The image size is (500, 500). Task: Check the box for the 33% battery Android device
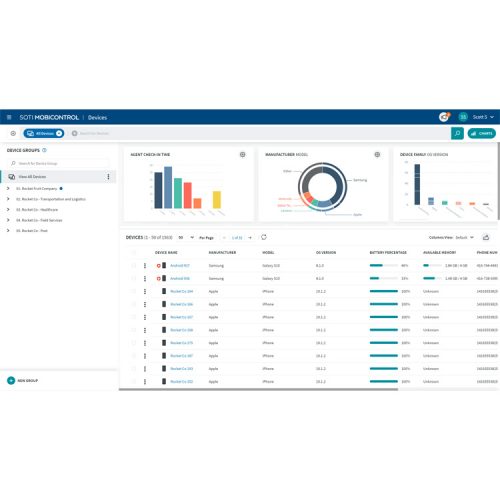click(x=134, y=278)
